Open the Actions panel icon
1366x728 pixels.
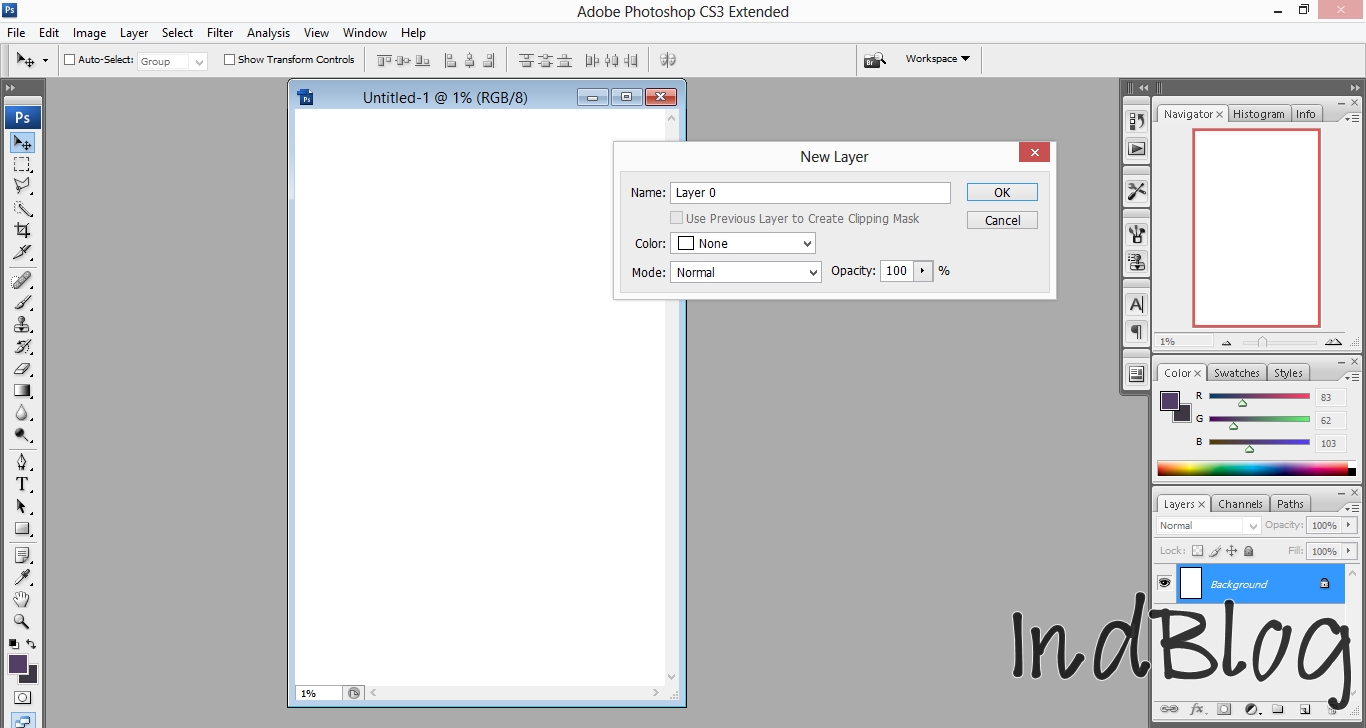coord(1136,148)
